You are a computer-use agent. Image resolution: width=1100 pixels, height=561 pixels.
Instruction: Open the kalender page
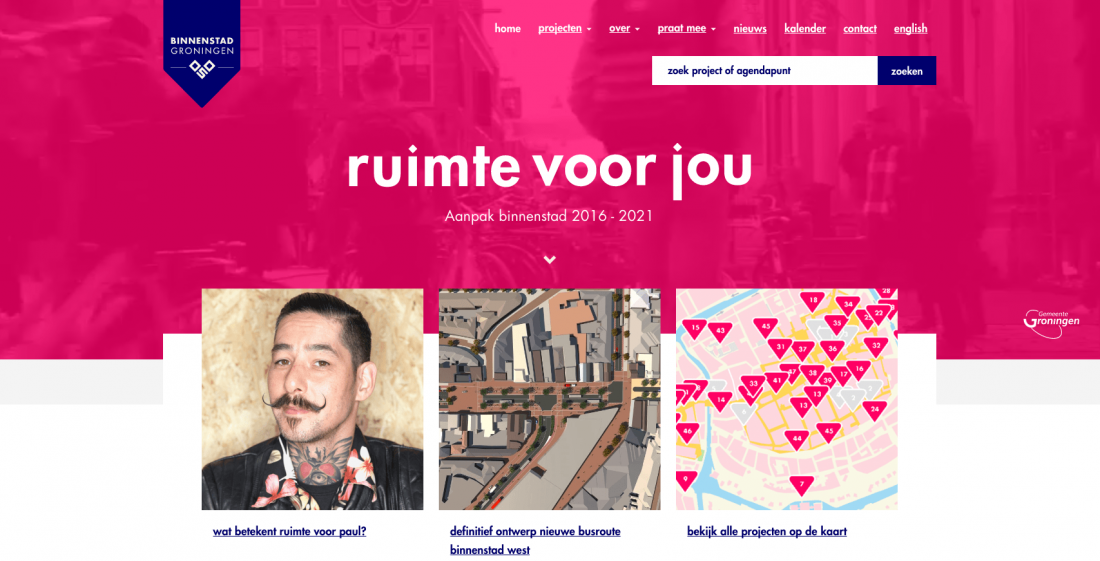(805, 29)
